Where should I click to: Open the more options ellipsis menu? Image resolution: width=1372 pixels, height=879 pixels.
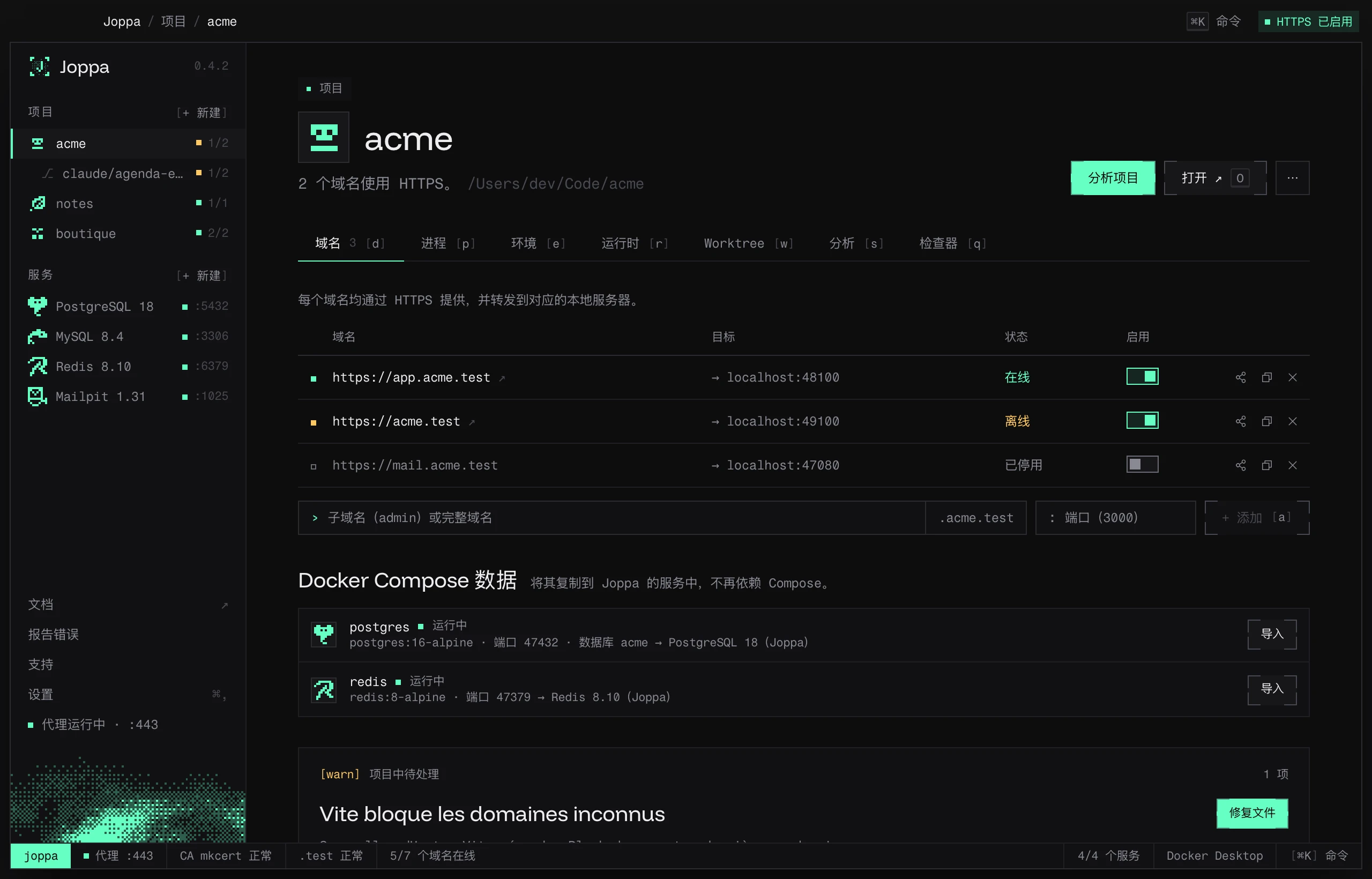coord(1292,178)
